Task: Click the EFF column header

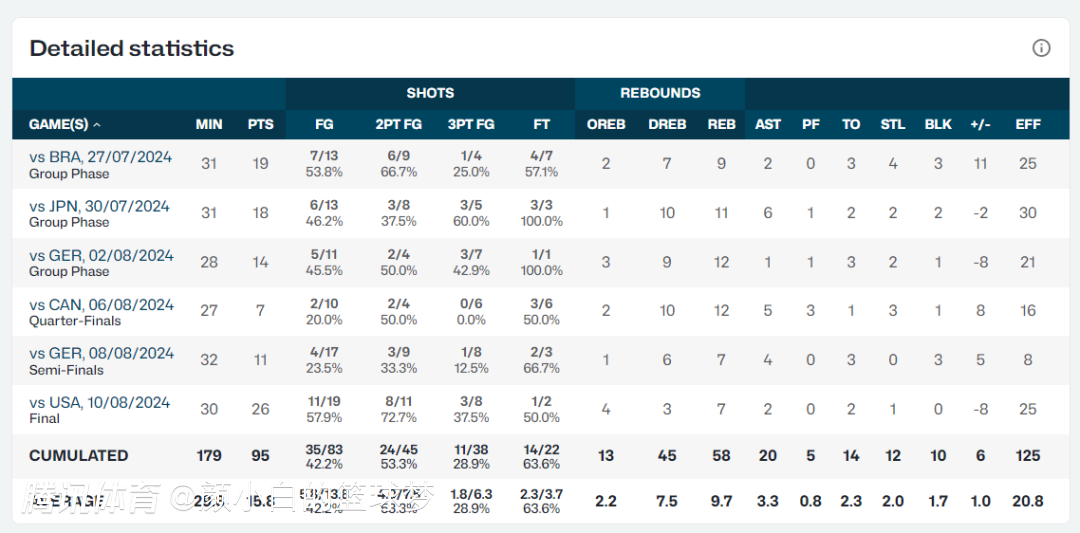Action: coord(1028,125)
